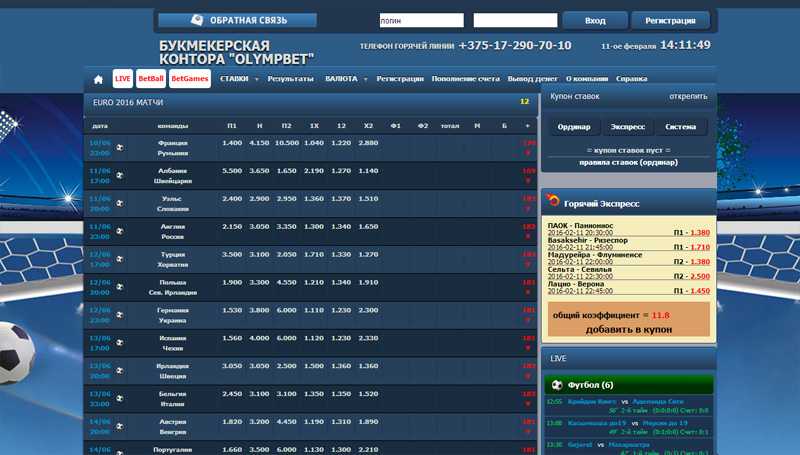Expand the Футбол (6) live section

point(629,385)
